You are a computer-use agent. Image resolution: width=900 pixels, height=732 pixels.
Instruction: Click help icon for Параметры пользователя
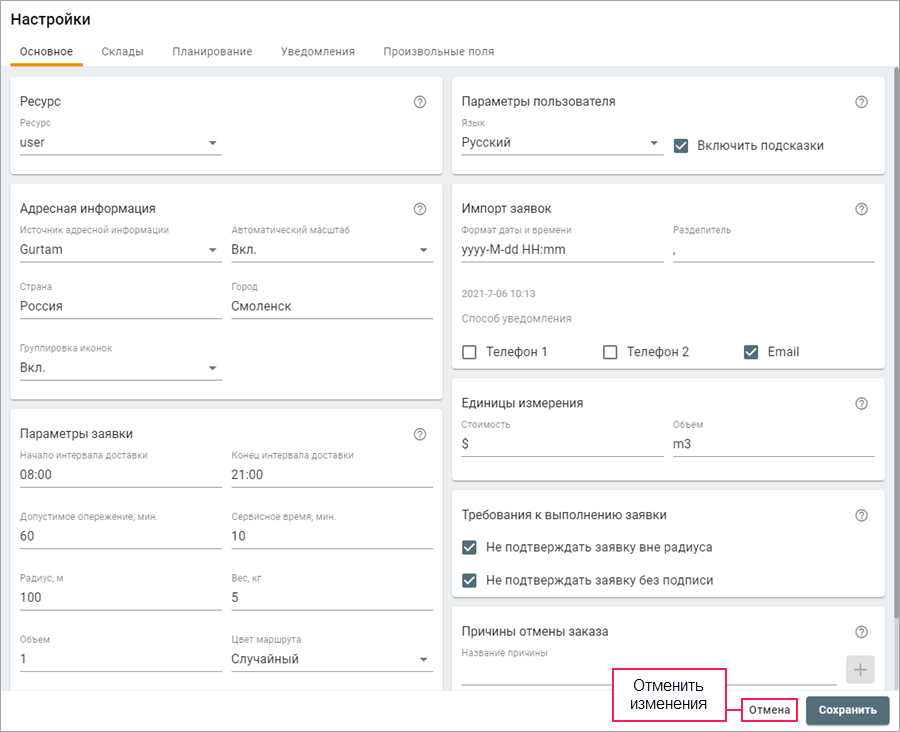862,102
